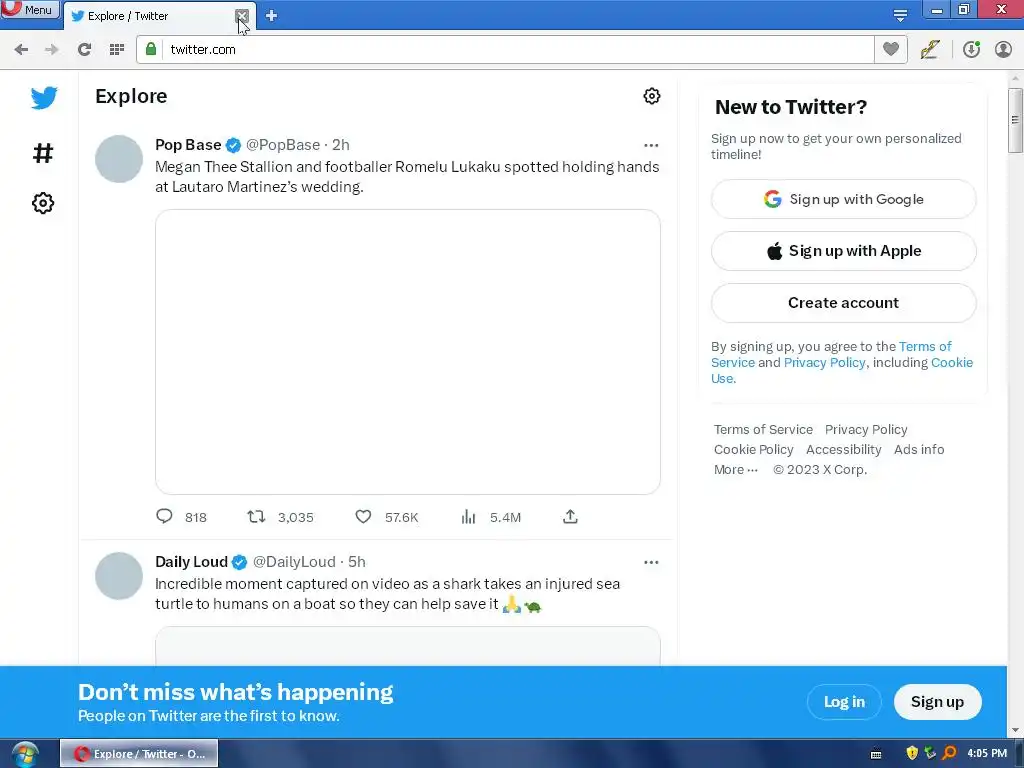Open Pop Base profile name
The height and width of the screenshot is (768, 1024).
[x=188, y=145]
